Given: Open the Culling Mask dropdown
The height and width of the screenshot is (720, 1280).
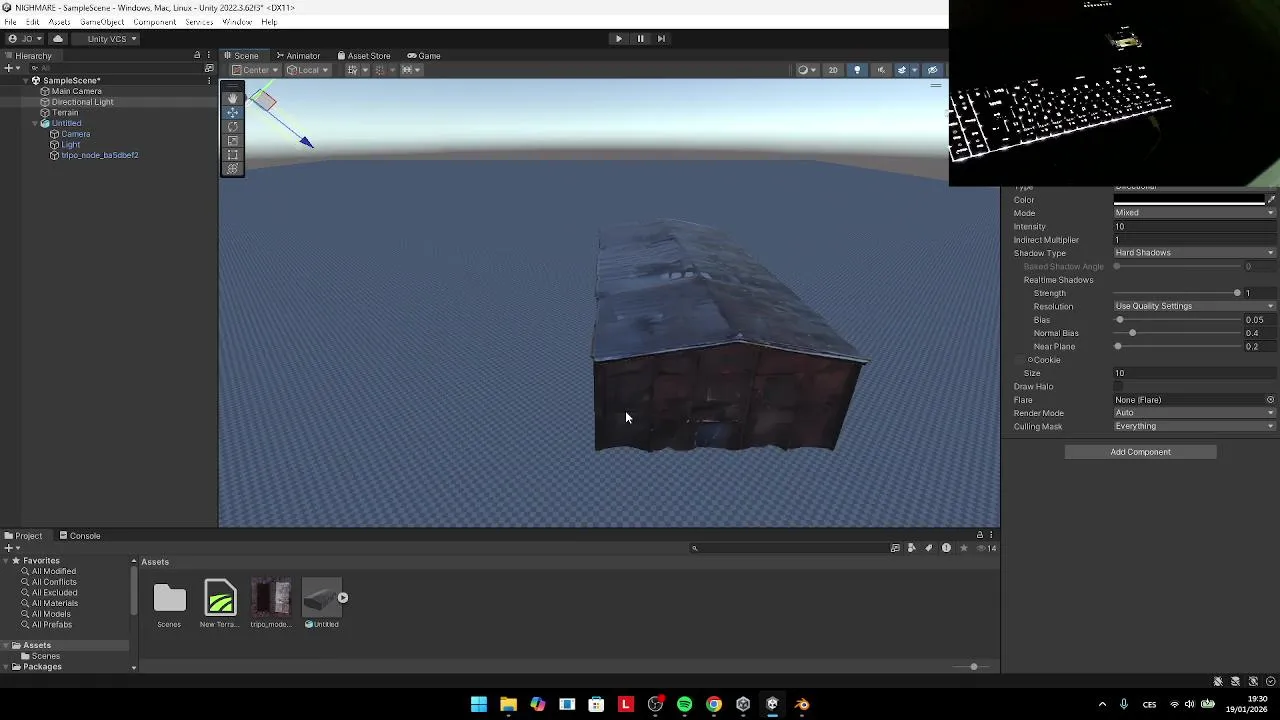Looking at the screenshot, I should (1195, 426).
